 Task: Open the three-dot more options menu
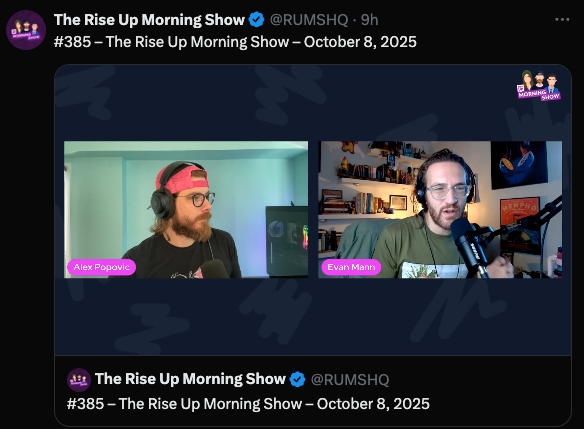click(x=562, y=19)
